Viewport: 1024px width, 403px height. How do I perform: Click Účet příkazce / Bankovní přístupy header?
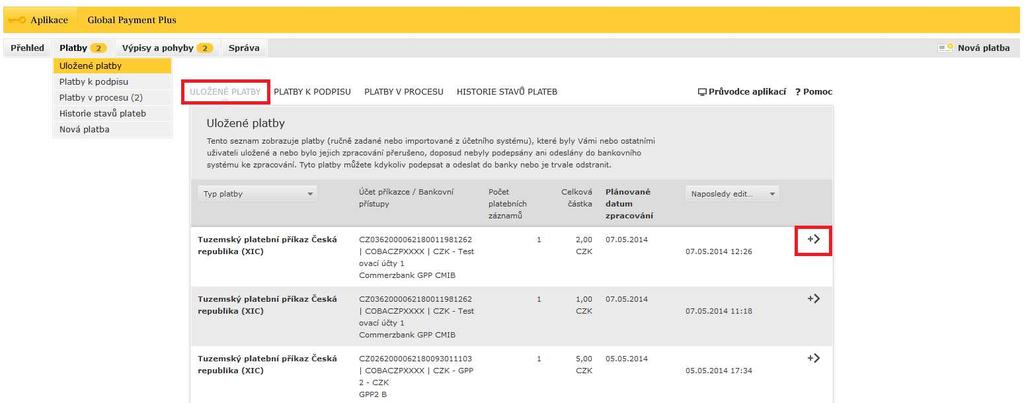click(x=406, y=198)
